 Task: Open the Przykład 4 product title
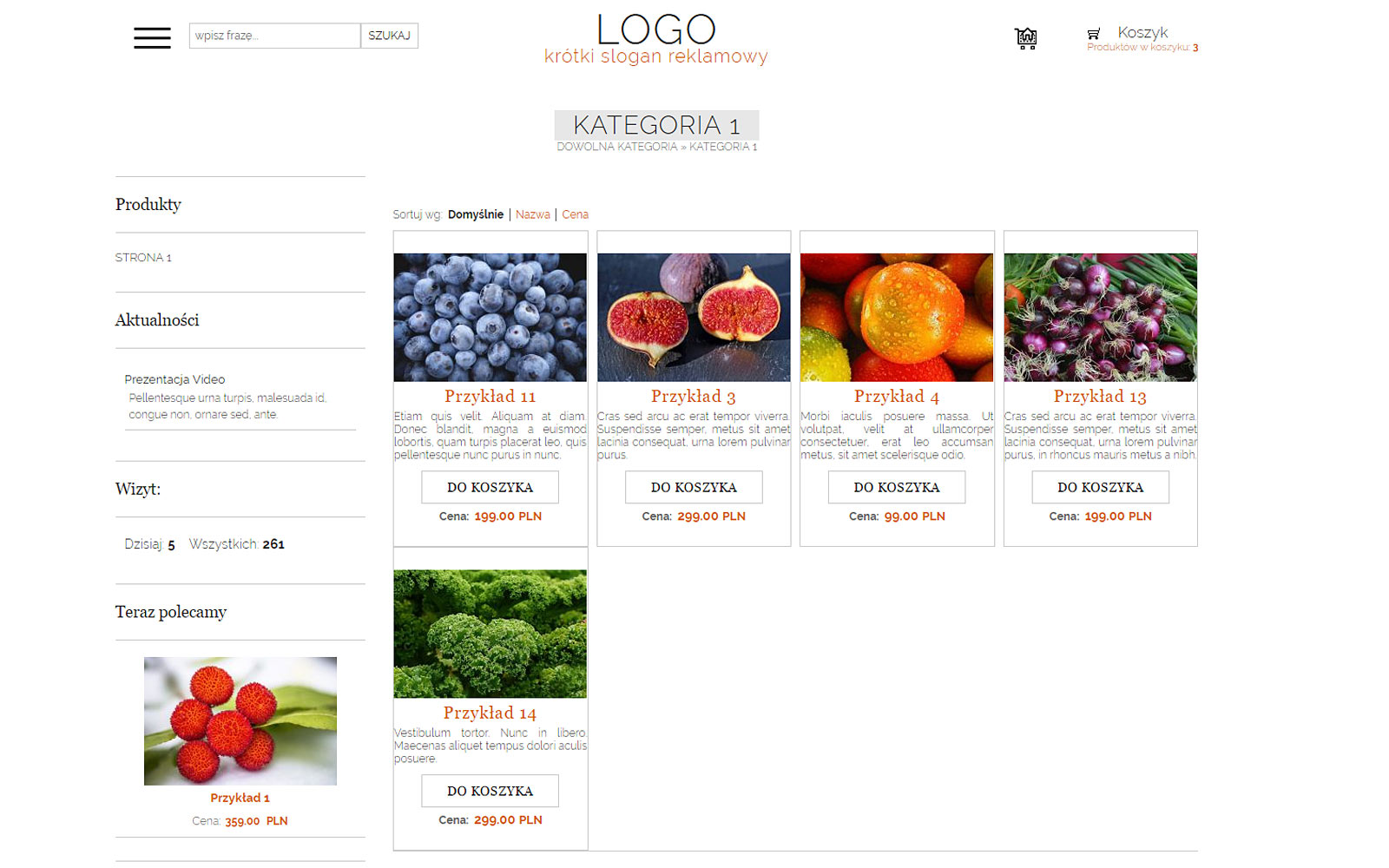tap(897, 396)
